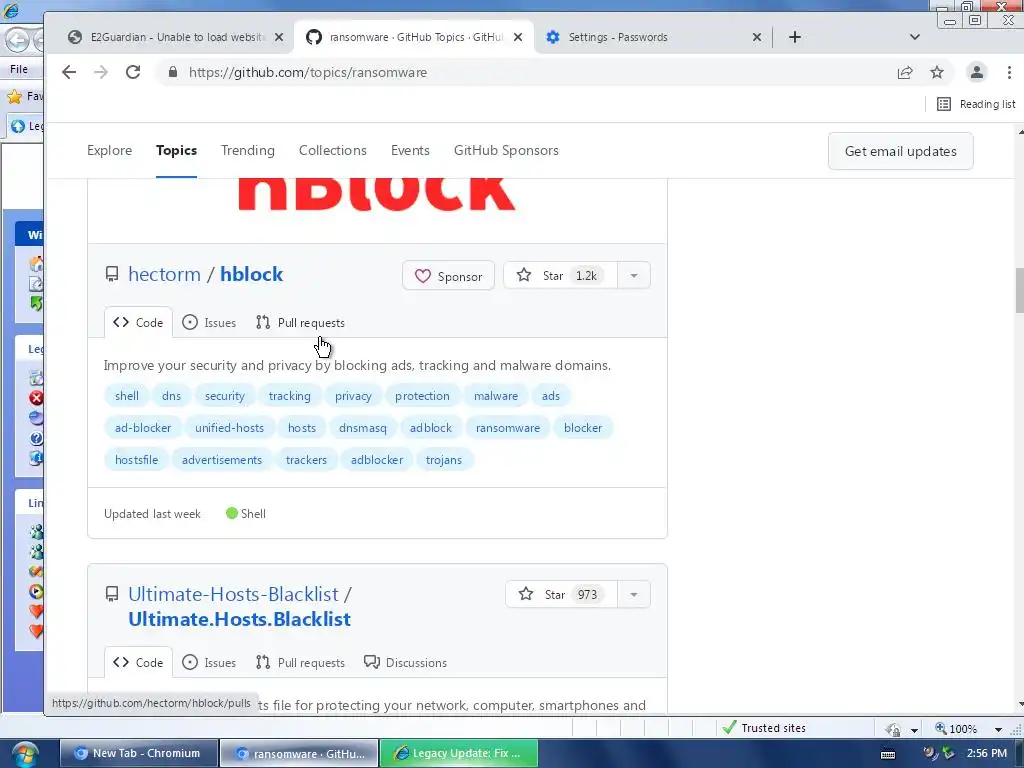Open the Events navigation link

pyautogui.click(x=410, y=150)
